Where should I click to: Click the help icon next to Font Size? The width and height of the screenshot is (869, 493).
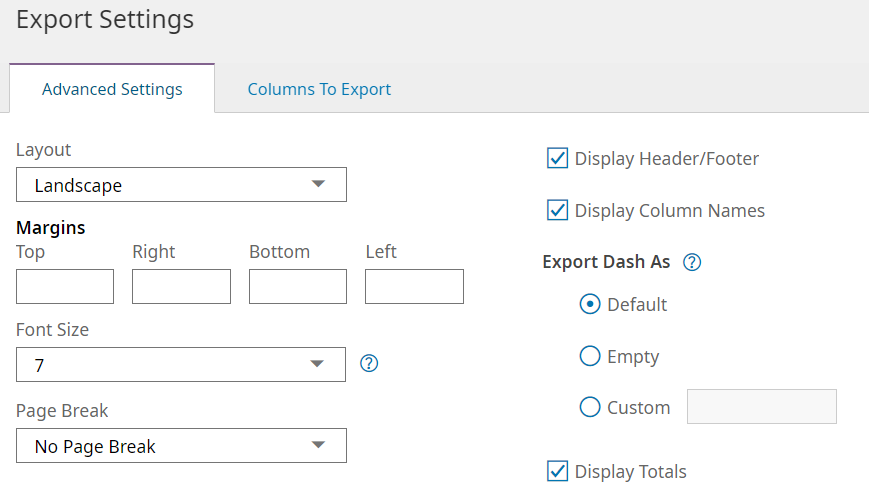click(369, 363)
